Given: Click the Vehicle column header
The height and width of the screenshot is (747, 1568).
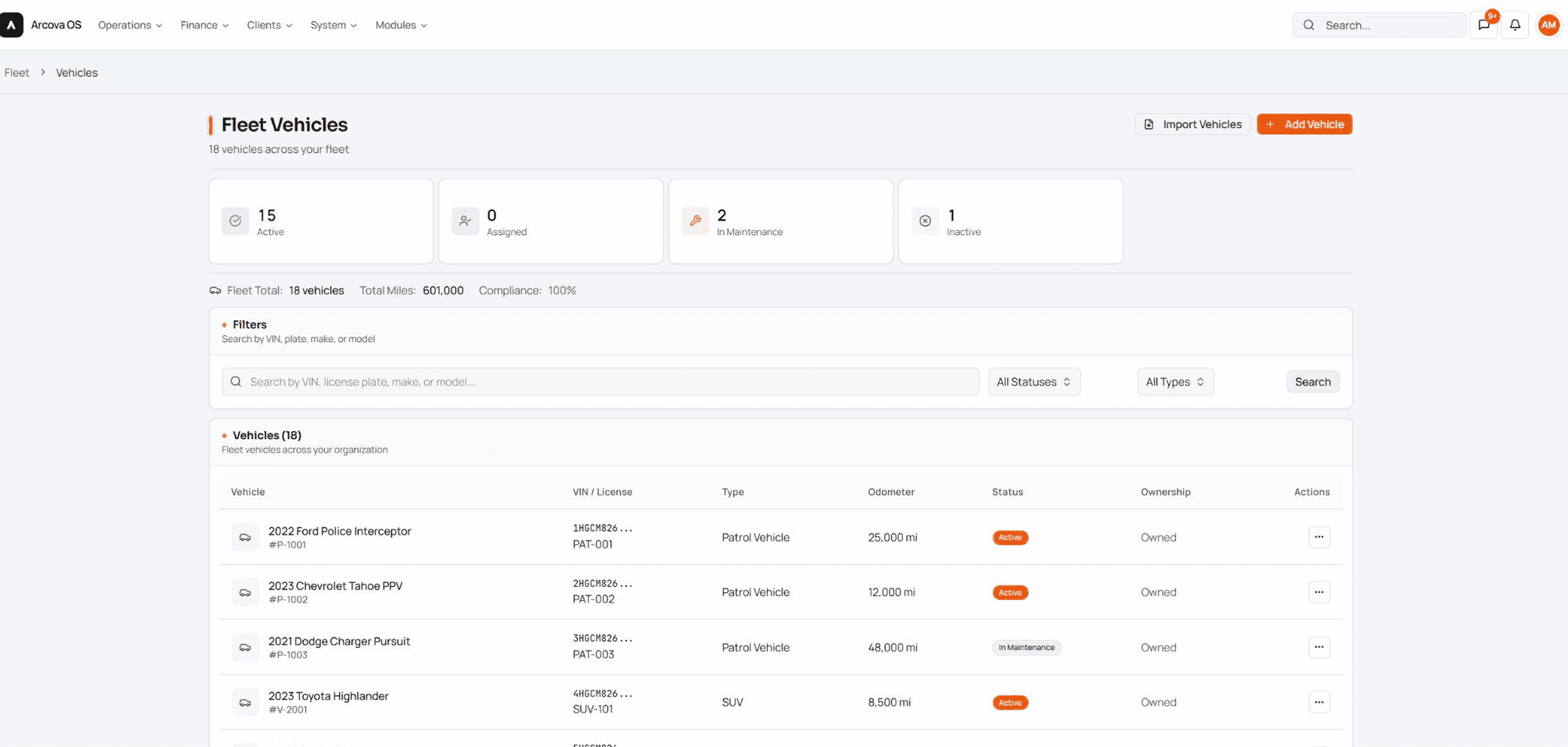Looking at the screenshot, I should point(248,492).
